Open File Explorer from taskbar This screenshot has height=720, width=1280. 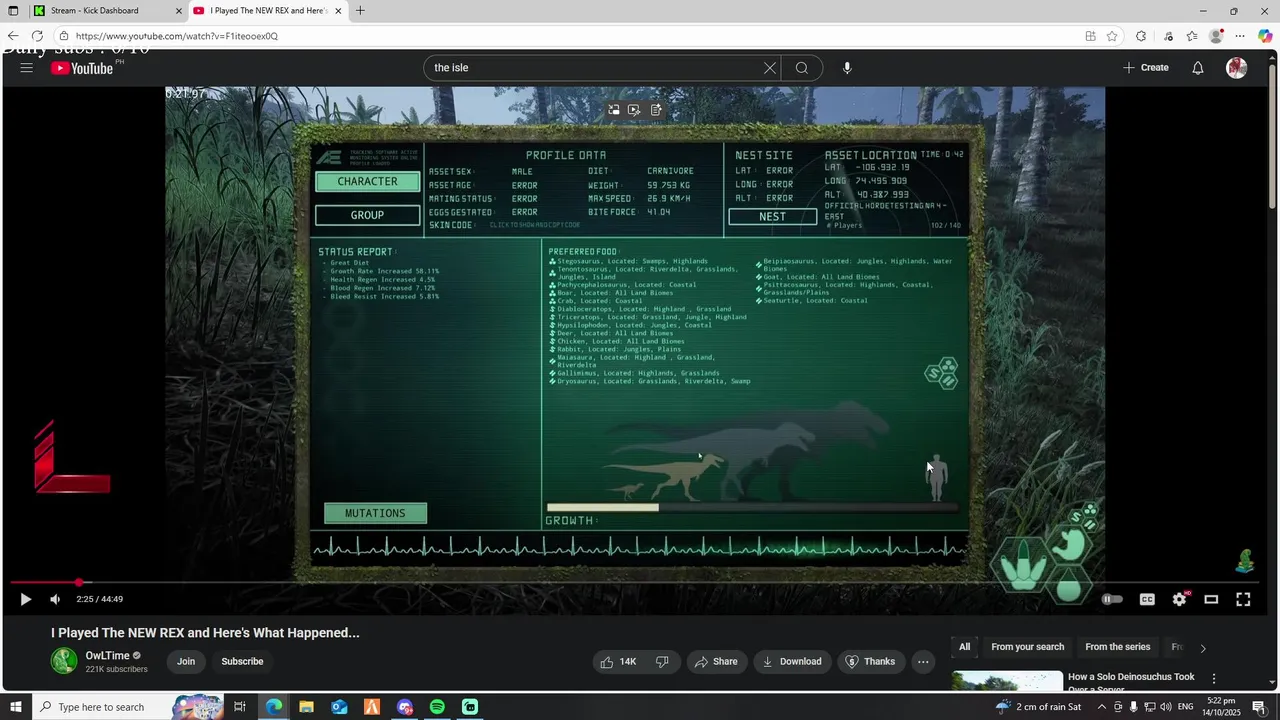[x=306, y=707]
